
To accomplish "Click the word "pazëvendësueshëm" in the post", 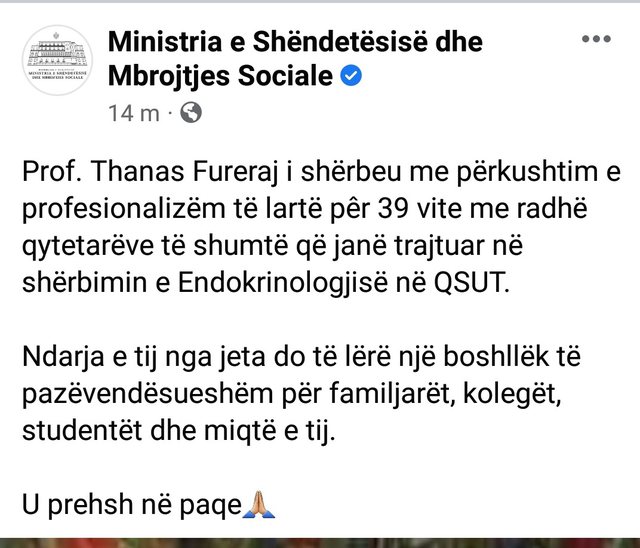I will tap(147, 394).
